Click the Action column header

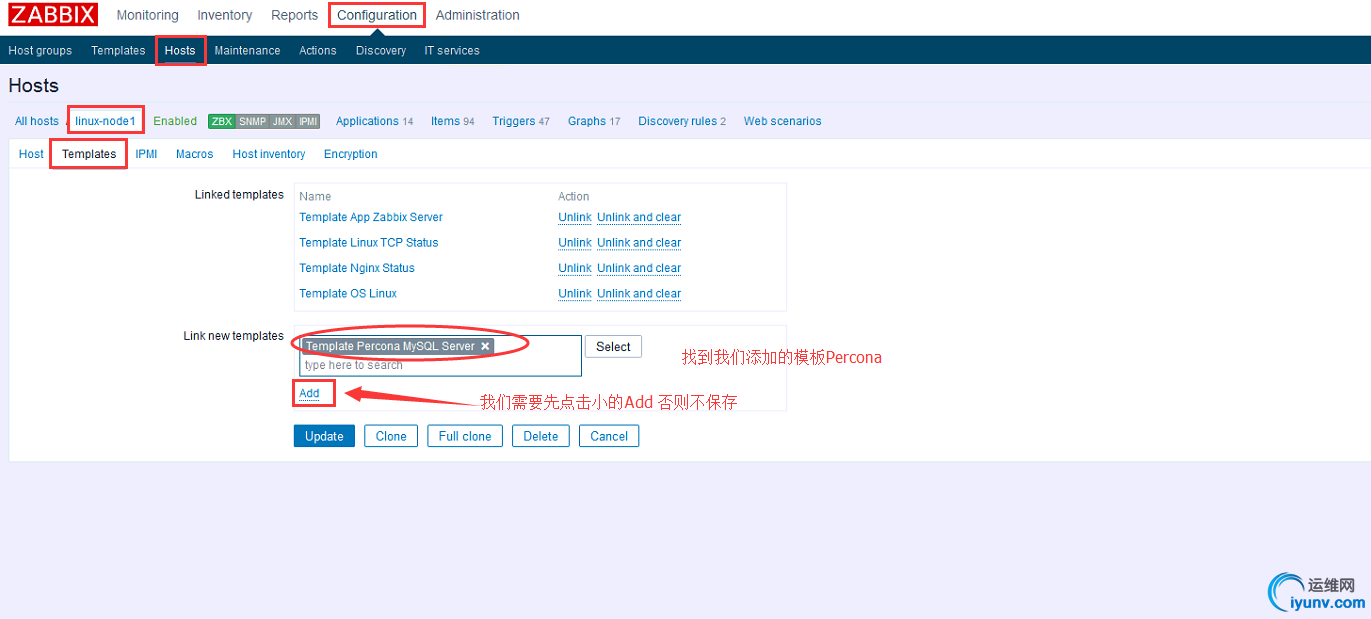[x=574, y=196]
